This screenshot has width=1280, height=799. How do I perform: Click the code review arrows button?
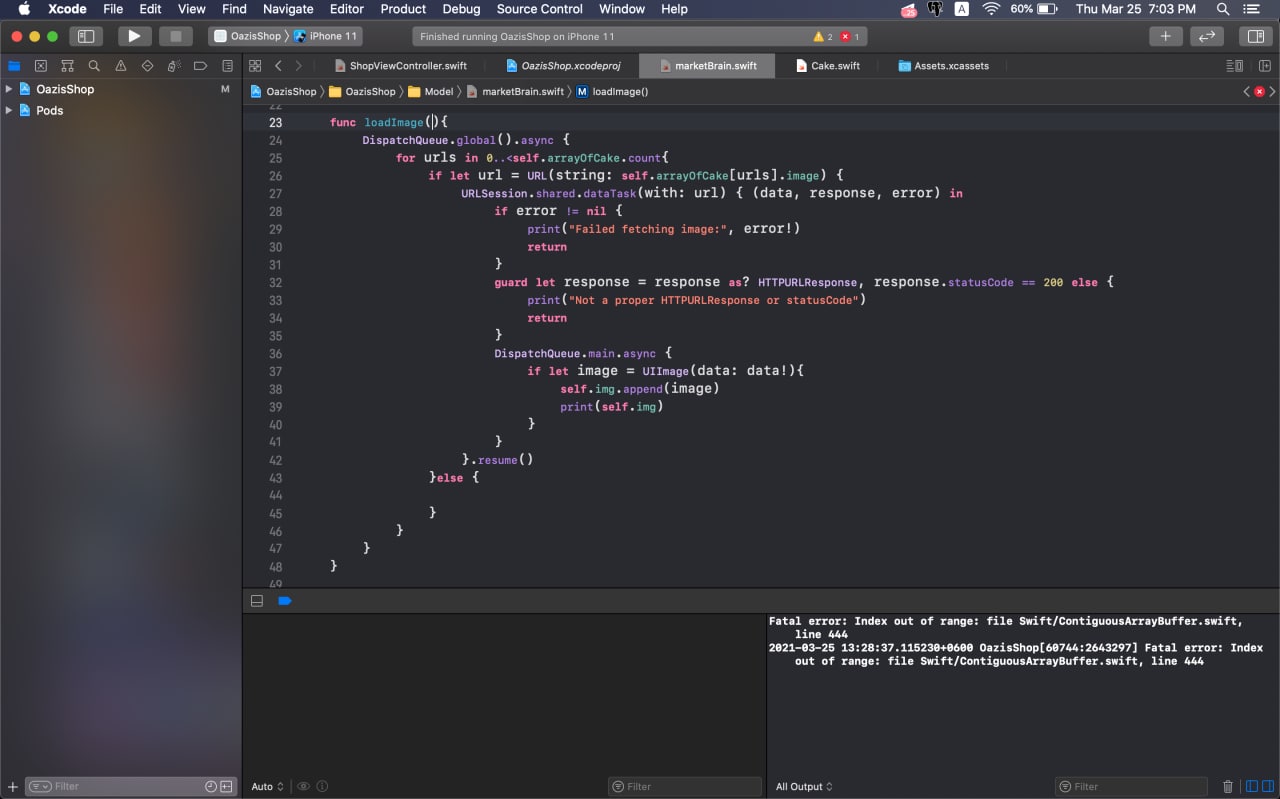tap(1207, 36)
